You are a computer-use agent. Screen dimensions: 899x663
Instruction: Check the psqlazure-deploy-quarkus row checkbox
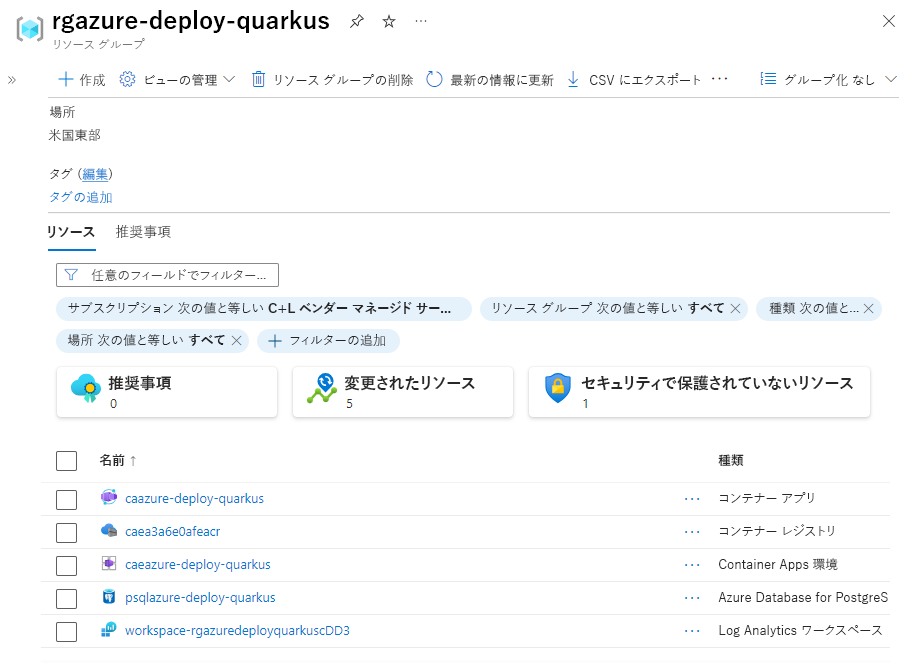click(x=67, y=598)
